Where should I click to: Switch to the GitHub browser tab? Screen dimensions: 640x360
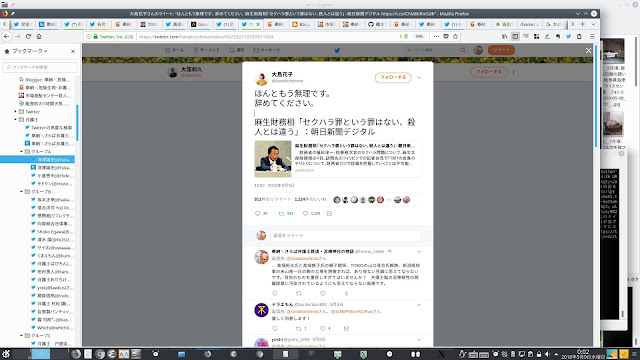pos(377,24)
